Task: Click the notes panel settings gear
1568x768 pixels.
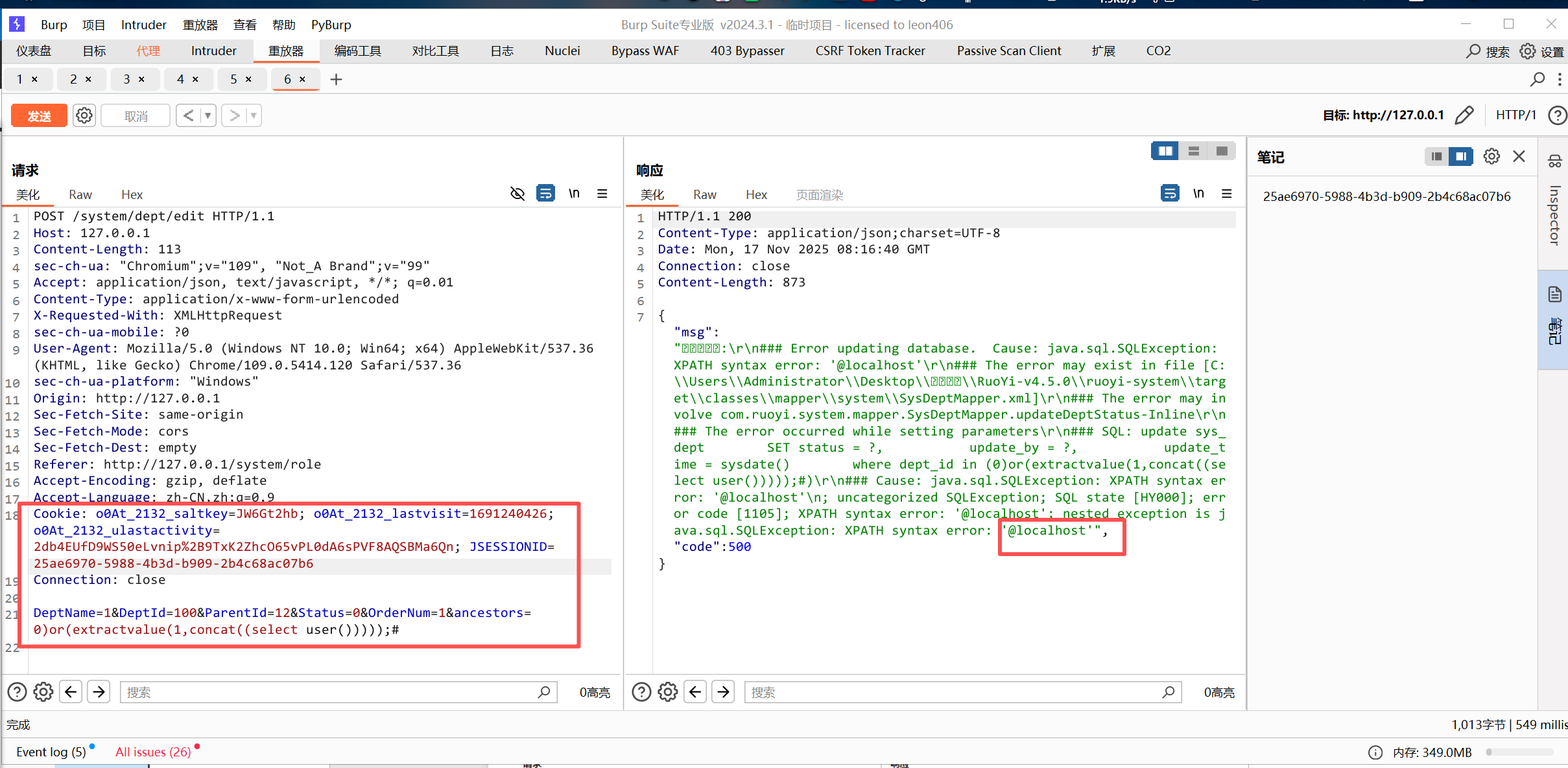Action: [1491, 156]
